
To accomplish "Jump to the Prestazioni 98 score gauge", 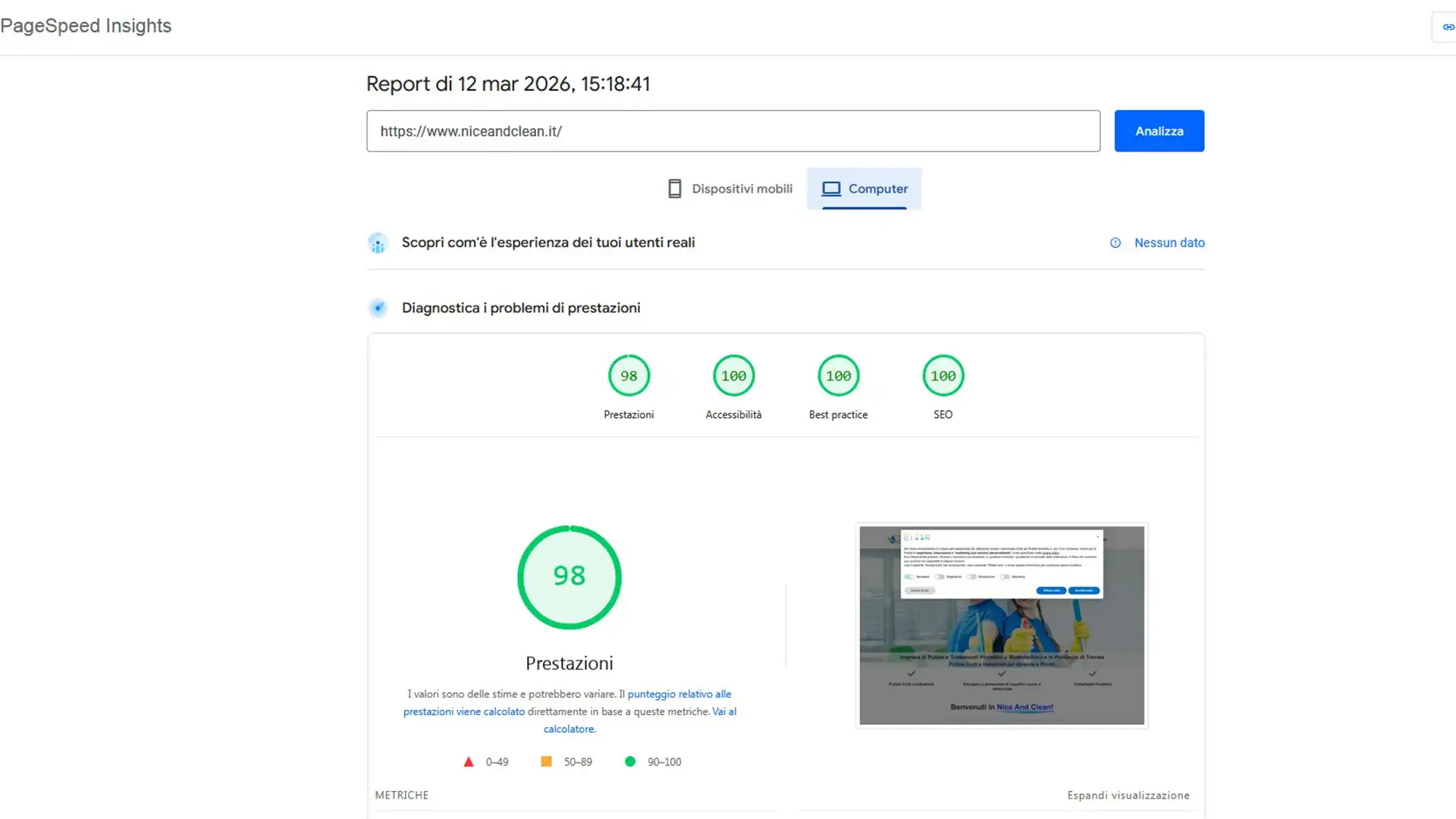I will (629, 376).
